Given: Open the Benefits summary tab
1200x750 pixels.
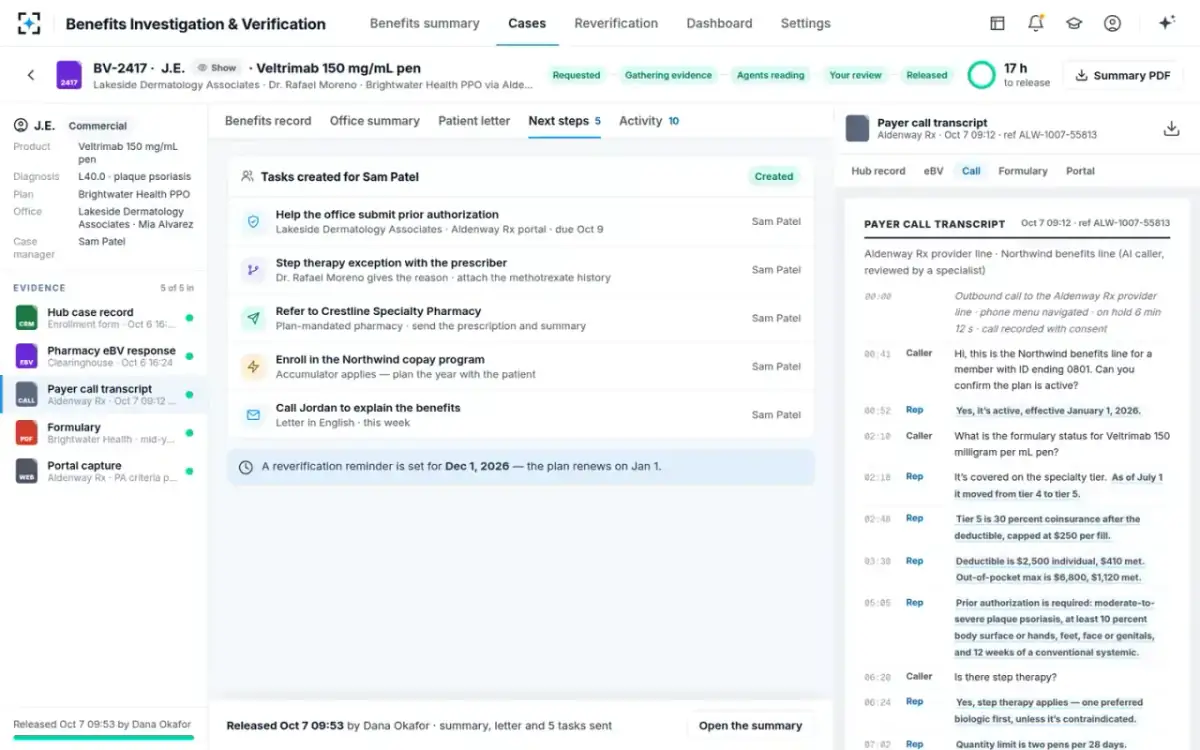Looking at the screenshot, I should (424, 23).
